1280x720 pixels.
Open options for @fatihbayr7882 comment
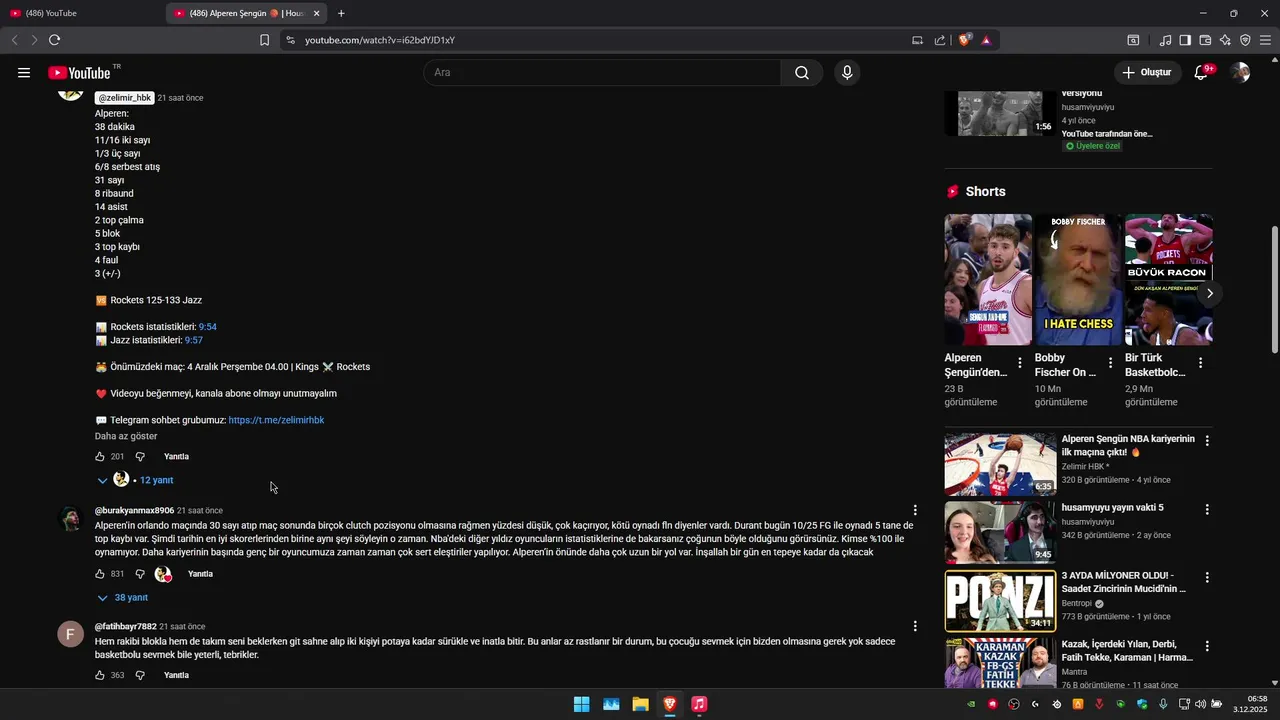tap(914, 626)
